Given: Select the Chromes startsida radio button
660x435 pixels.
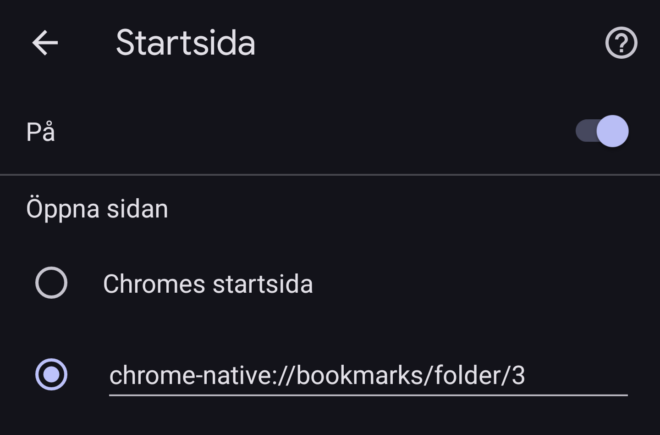Looking at the screenshot, I should (x=51, y=283).
